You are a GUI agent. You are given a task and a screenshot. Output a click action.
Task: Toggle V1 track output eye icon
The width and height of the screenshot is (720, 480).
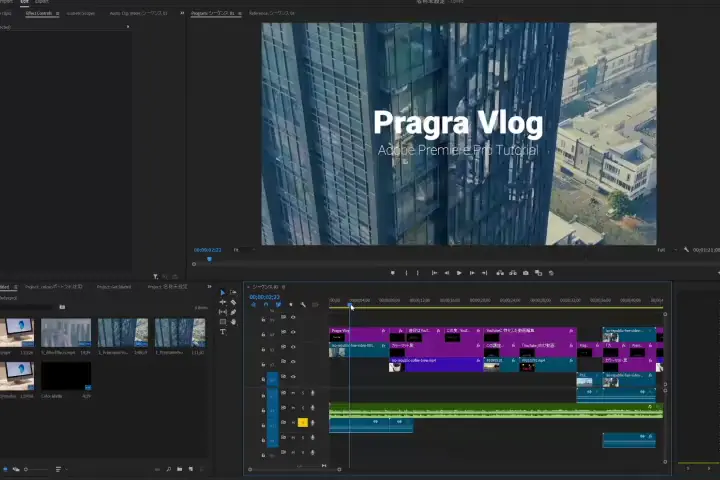pyautogui.click(x=293, y=377)
